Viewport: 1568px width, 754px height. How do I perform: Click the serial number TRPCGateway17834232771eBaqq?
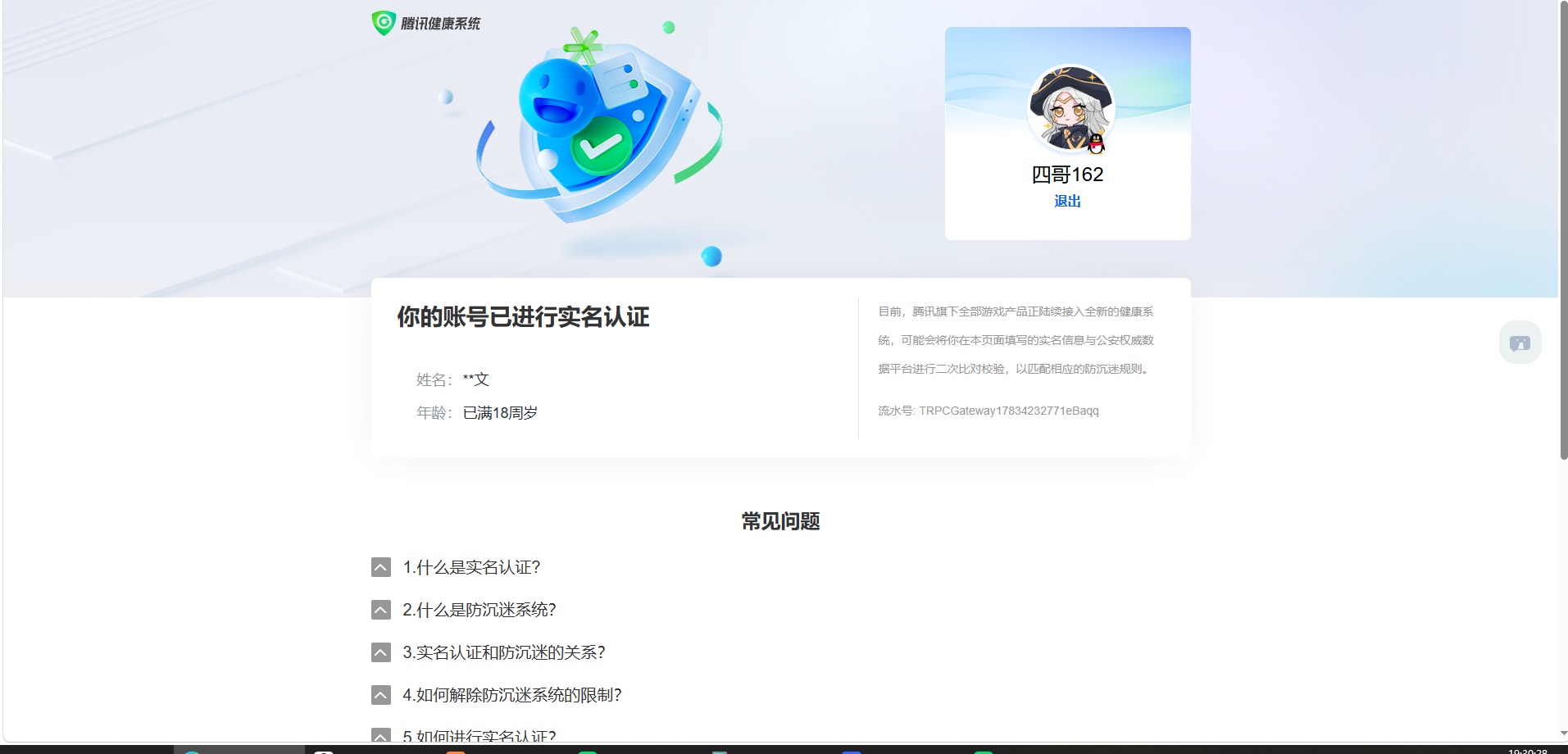click(1009, 411)
